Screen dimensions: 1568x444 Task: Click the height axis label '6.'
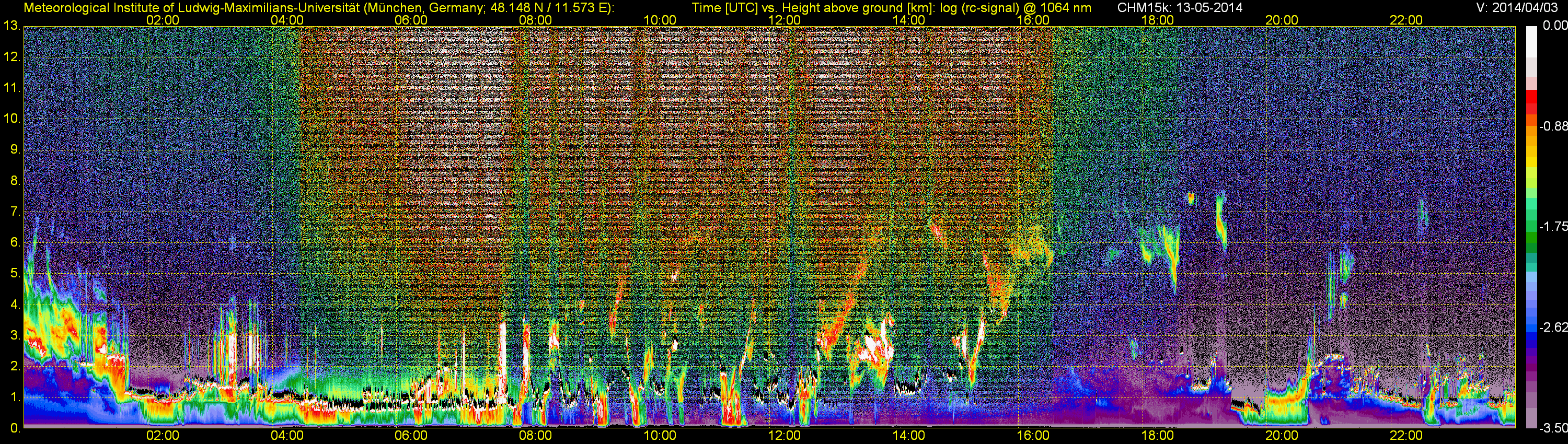tap(15, 243)
